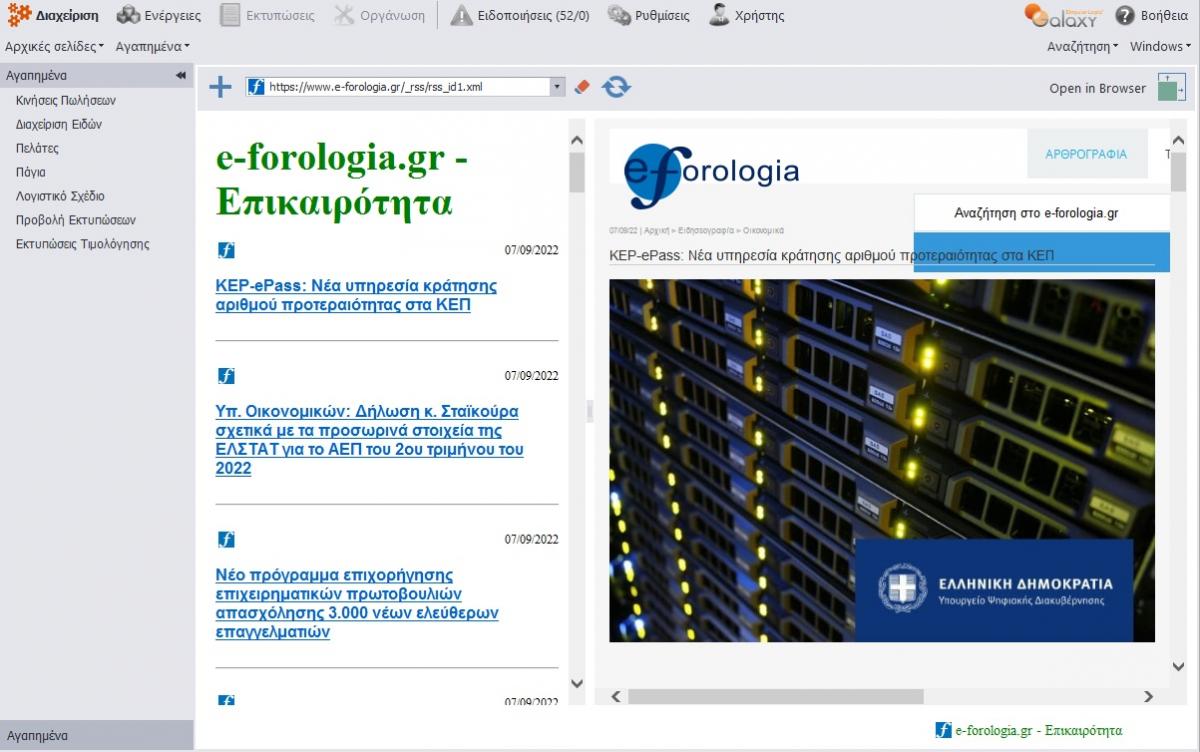Open the Ενέργειες actions menu
This screenshot has height=752, width=1200.
(x=159, y=15)
